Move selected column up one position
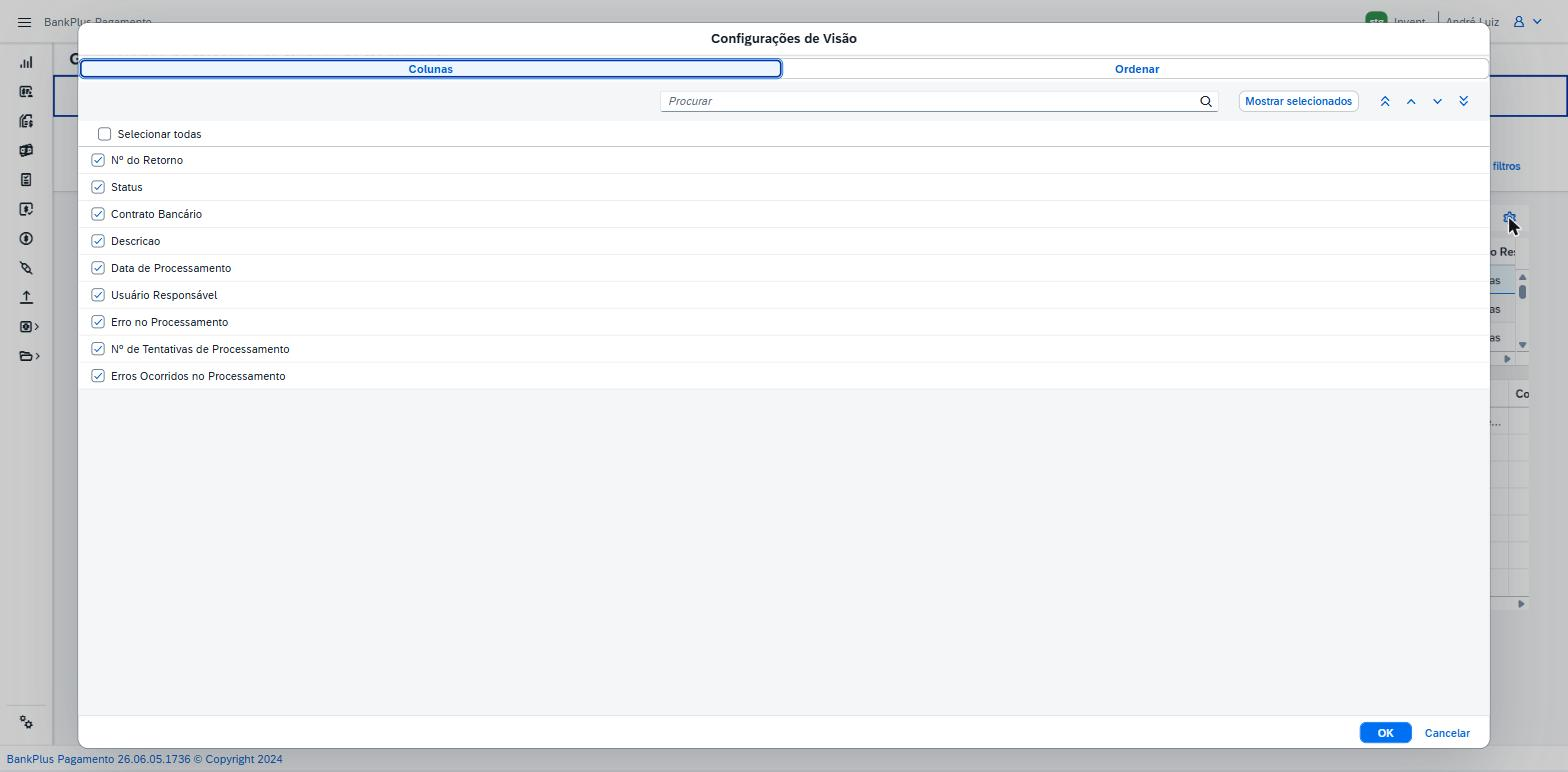The width and height of the screenshot is (1568, 772). coord(1411,101)
